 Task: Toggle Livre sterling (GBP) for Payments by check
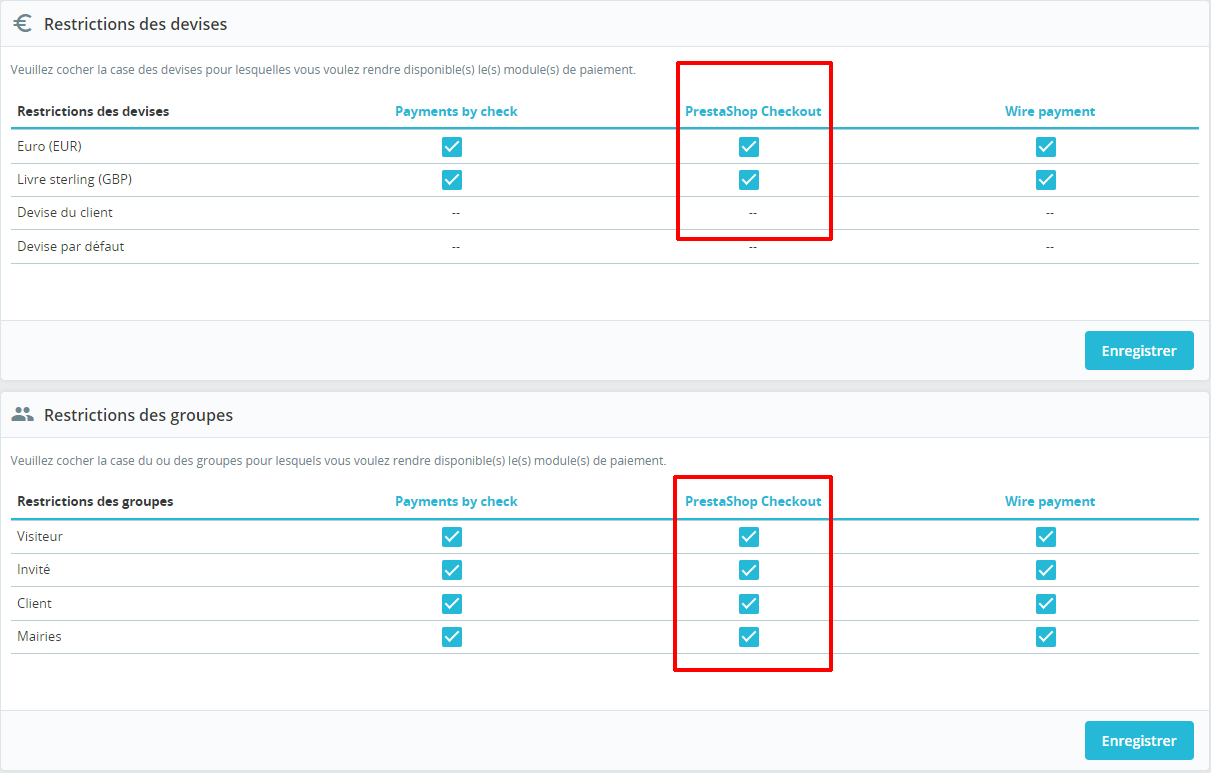(x=452, y=180)
